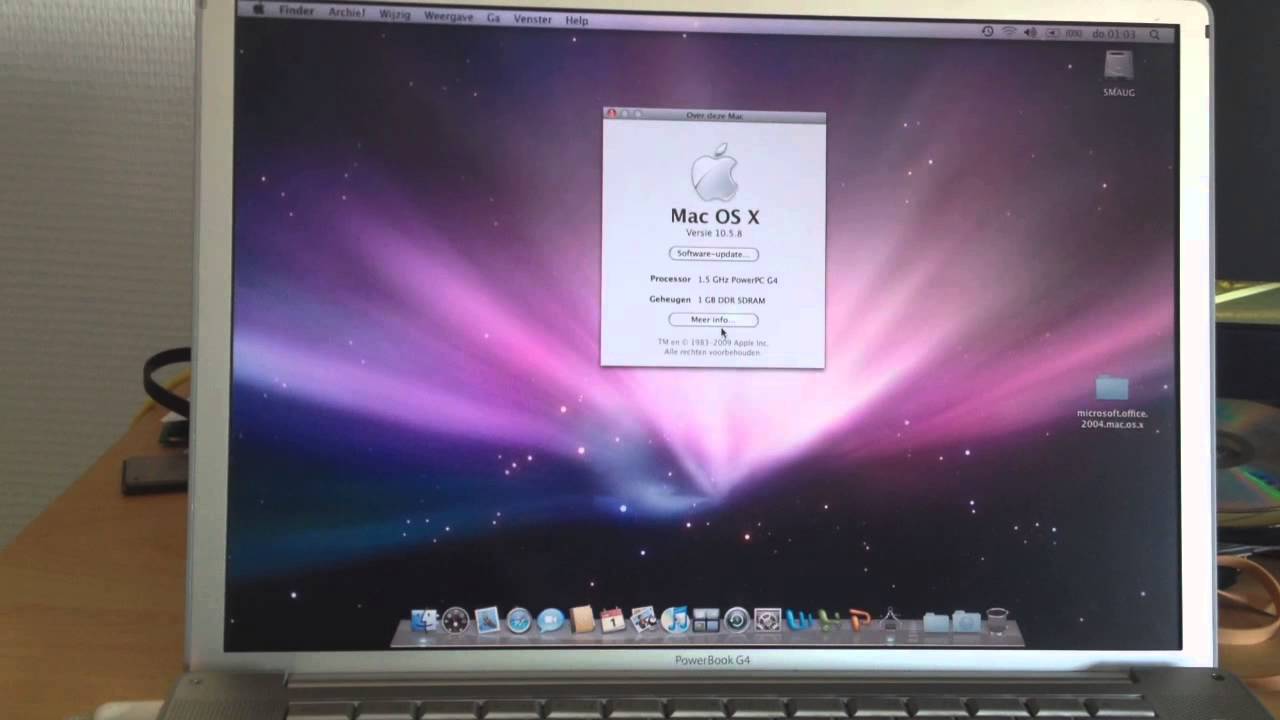Screen dimensions: 1280x720
Task: Click the Meer info button
Action: (713, 320)
